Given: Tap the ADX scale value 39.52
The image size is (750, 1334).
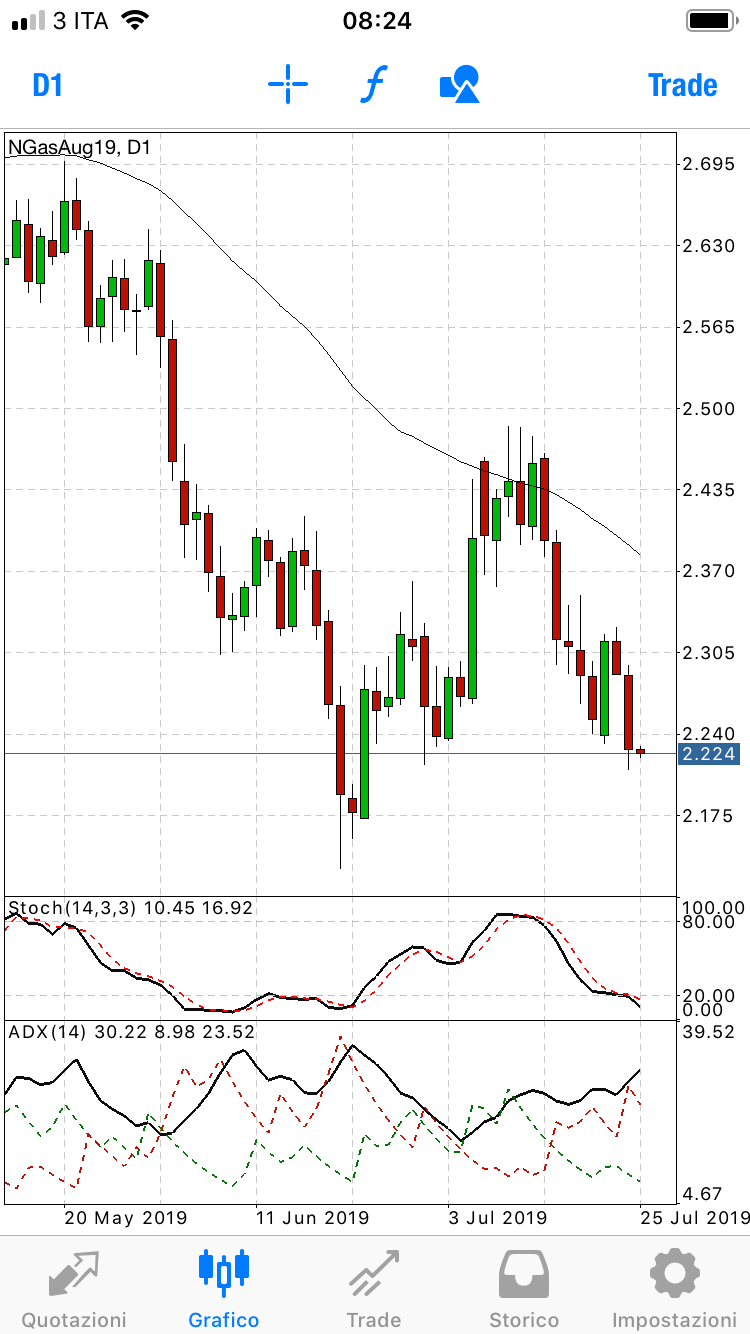Looking at the screenshot, I should [709, 1032].
